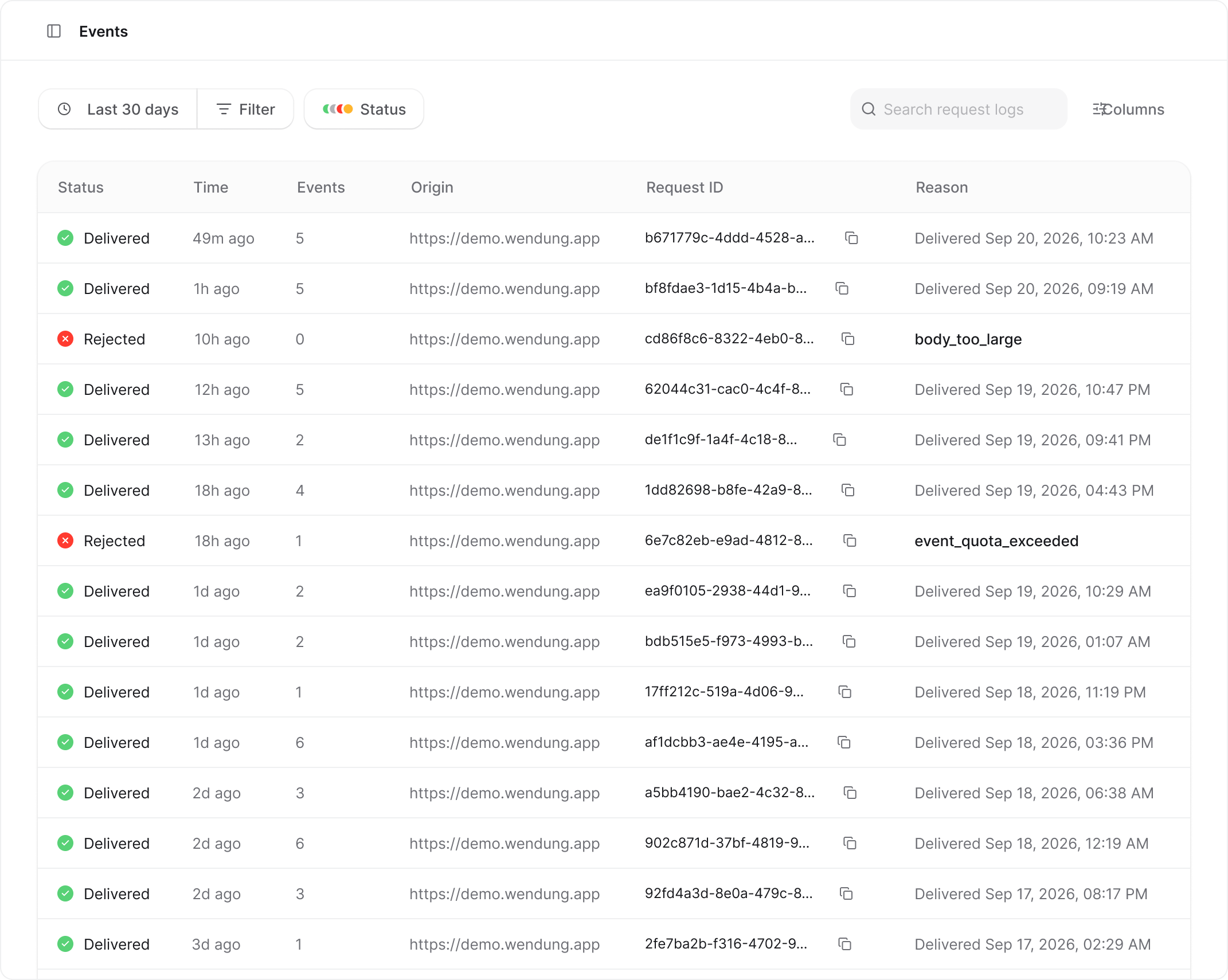Viewport: 1228px width, 980px height.
Task: Copy request ID 6e7c82eb-e9ad-4812-8...
Action: pos(850,540)
